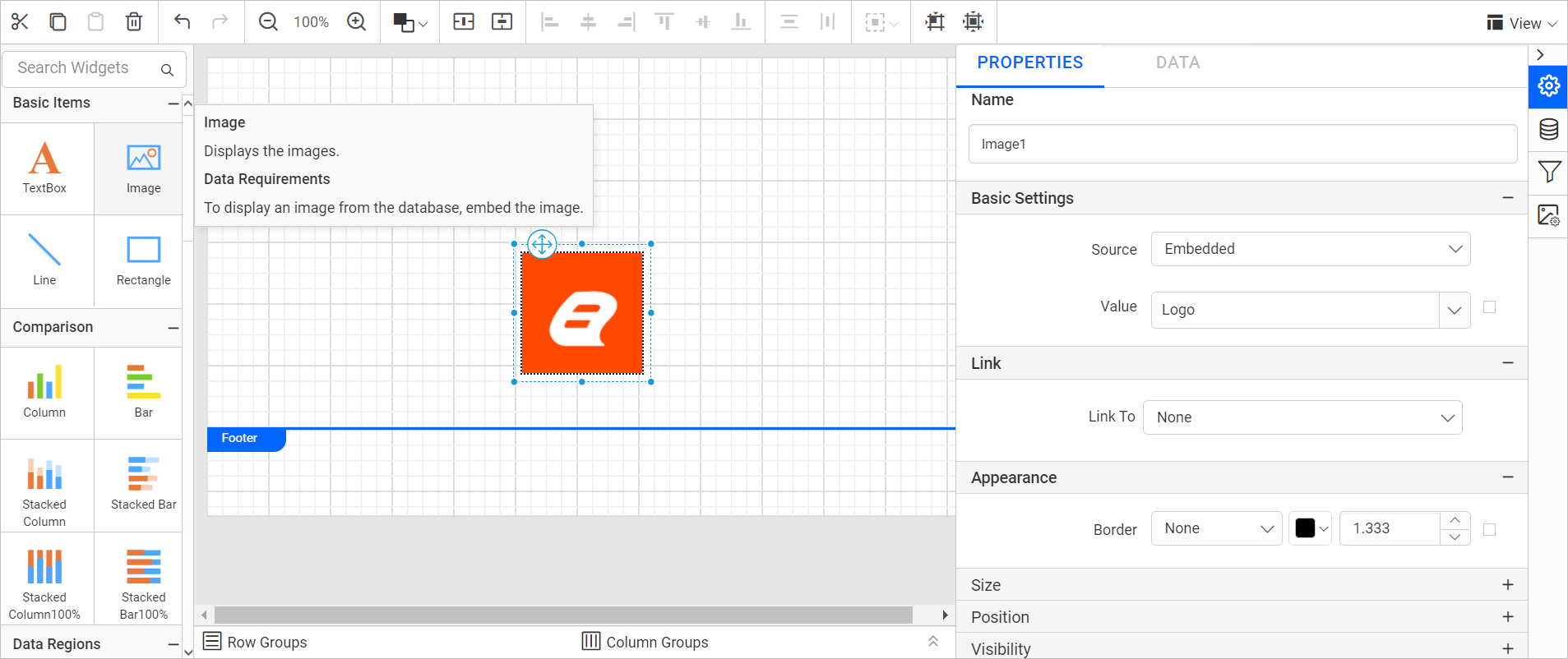Open the Source dropdown showing Embedded

(1310, 249)
